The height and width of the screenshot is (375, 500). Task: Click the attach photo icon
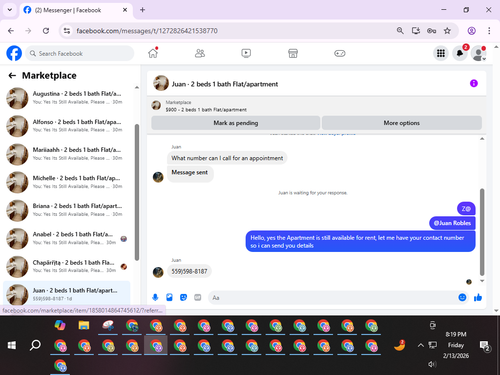pos(169,297)
